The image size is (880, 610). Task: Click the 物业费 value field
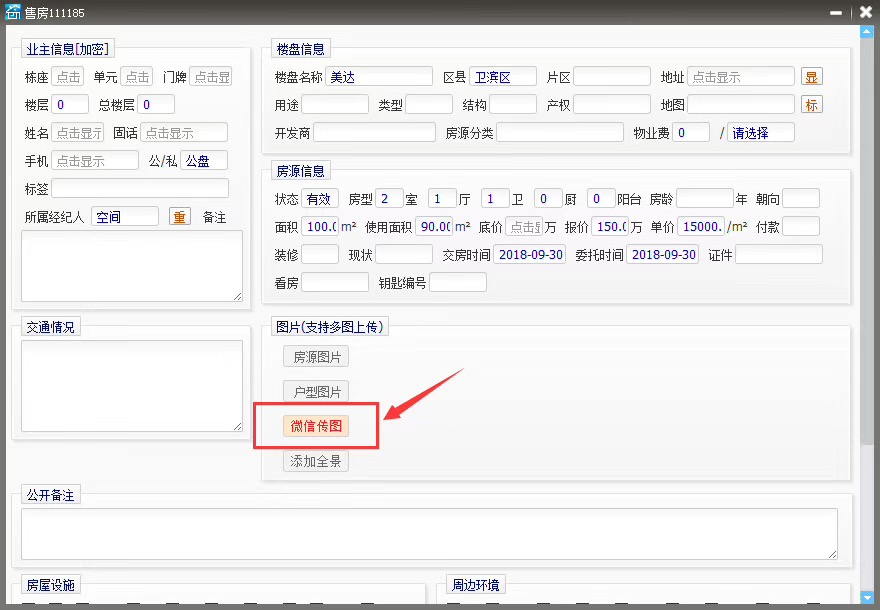pos(691,133)
